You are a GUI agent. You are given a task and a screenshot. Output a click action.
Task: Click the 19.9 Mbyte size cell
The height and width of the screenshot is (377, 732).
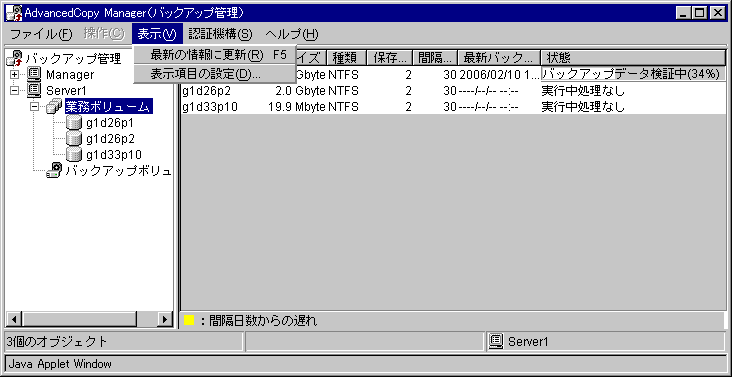point(297,107)
